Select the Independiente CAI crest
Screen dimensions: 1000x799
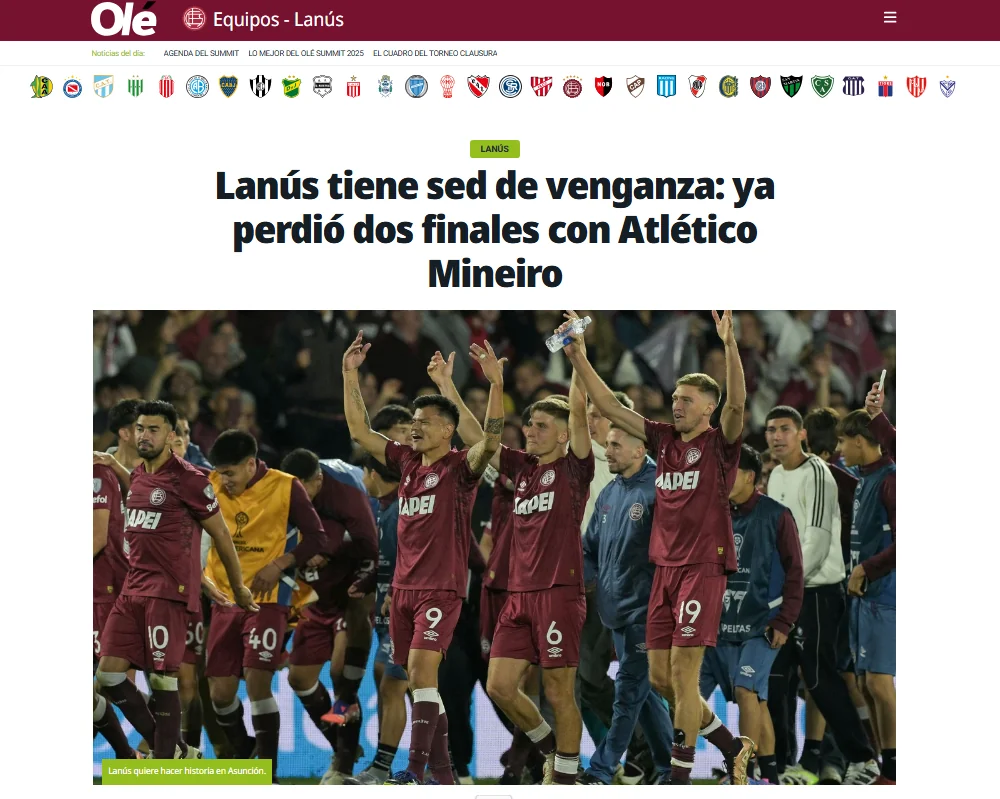478,86
